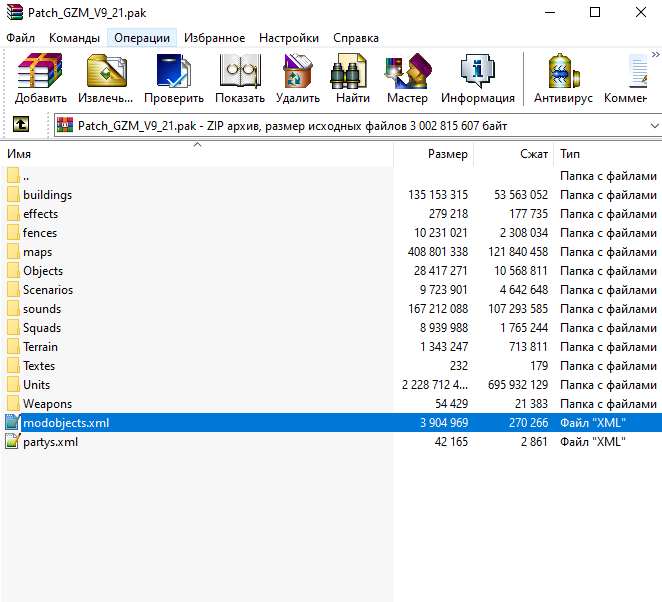Click Textes size value 232
This screenshot has height=602, width=662.
[459, 366]
